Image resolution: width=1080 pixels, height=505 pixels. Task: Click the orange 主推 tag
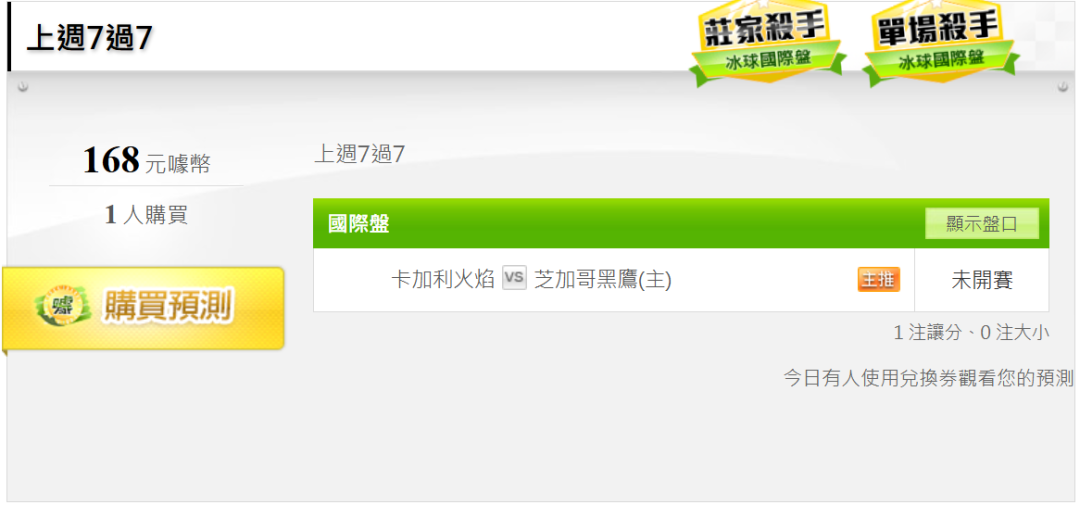(x=878, y=280)
